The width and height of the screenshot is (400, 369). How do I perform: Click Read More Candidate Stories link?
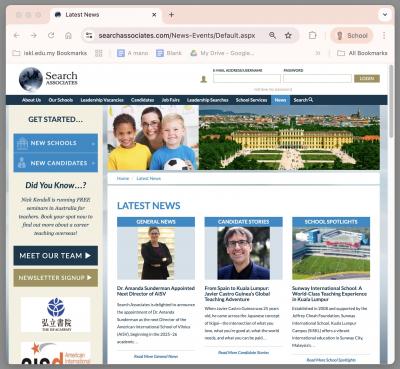(x=243, y=352)
